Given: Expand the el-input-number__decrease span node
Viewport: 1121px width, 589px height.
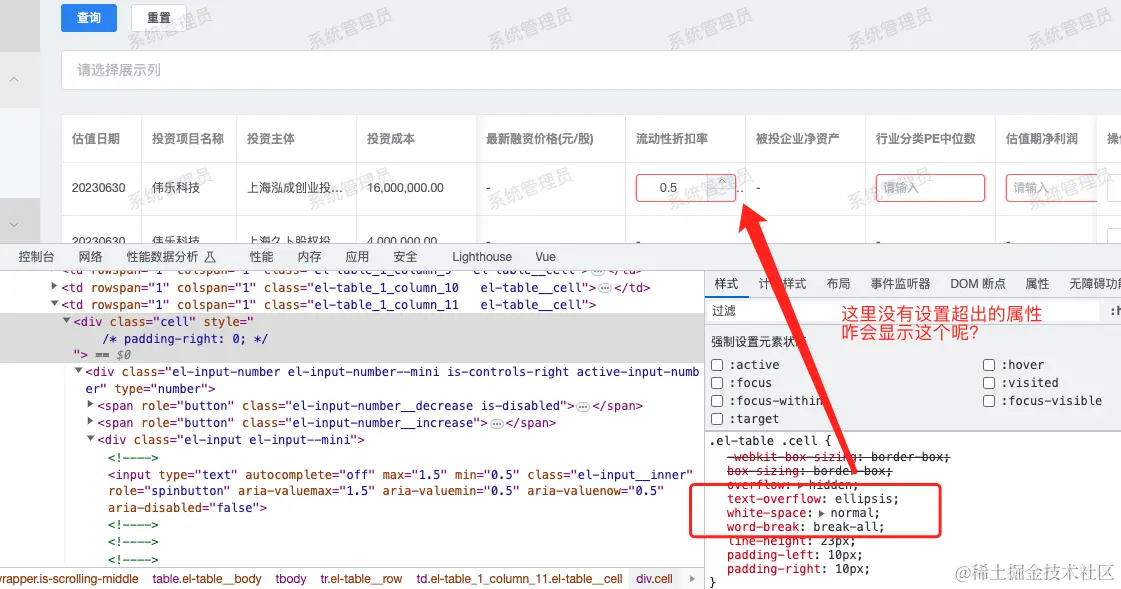Looking at the screenshot, I should coord(90,405).
